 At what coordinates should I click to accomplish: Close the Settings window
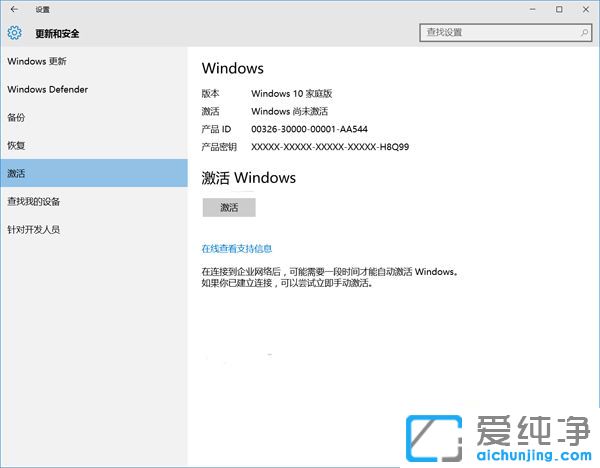point(586,9)
